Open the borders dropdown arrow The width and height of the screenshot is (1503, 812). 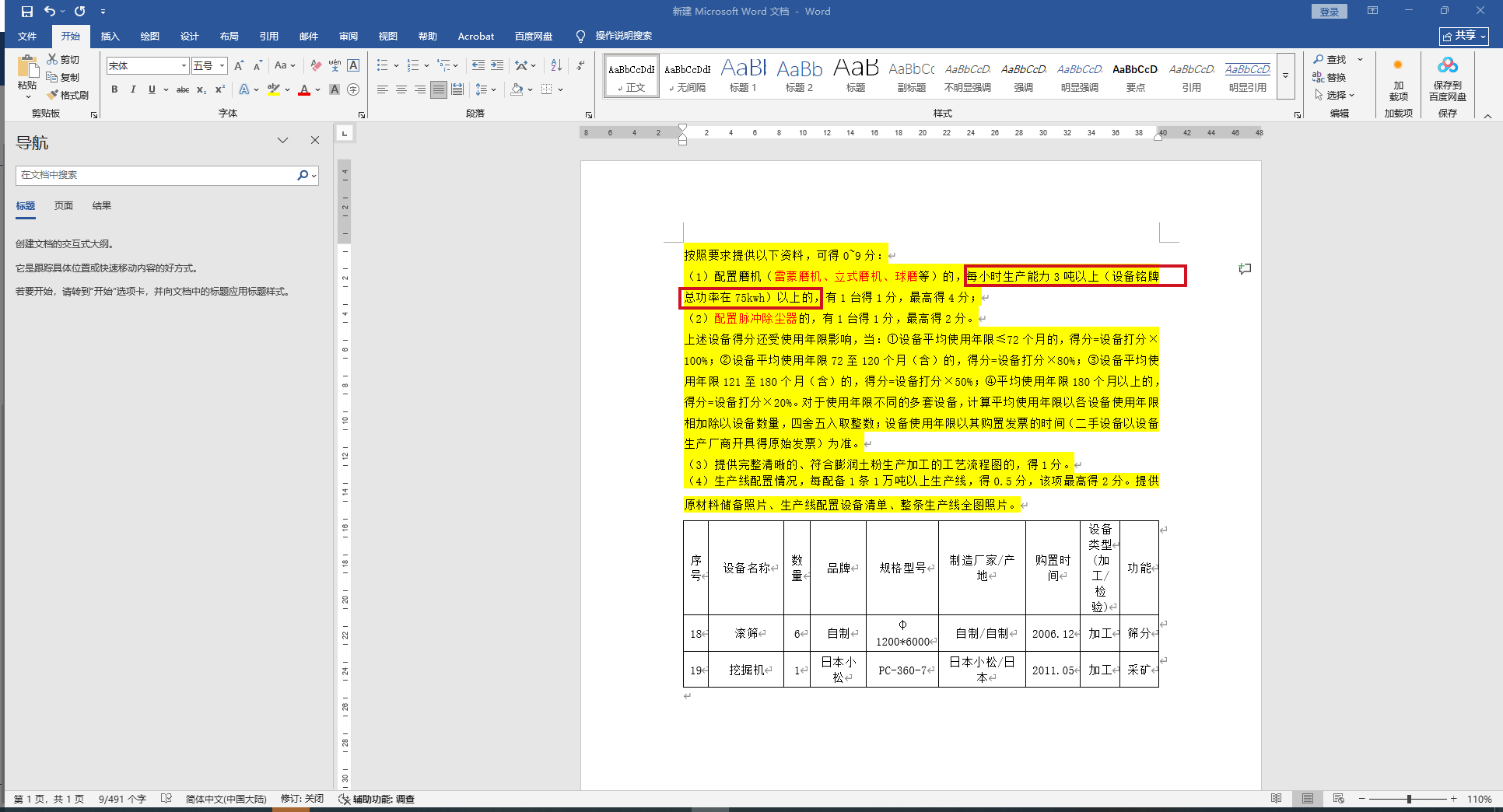pyautogui.click(x=560, y=89)
